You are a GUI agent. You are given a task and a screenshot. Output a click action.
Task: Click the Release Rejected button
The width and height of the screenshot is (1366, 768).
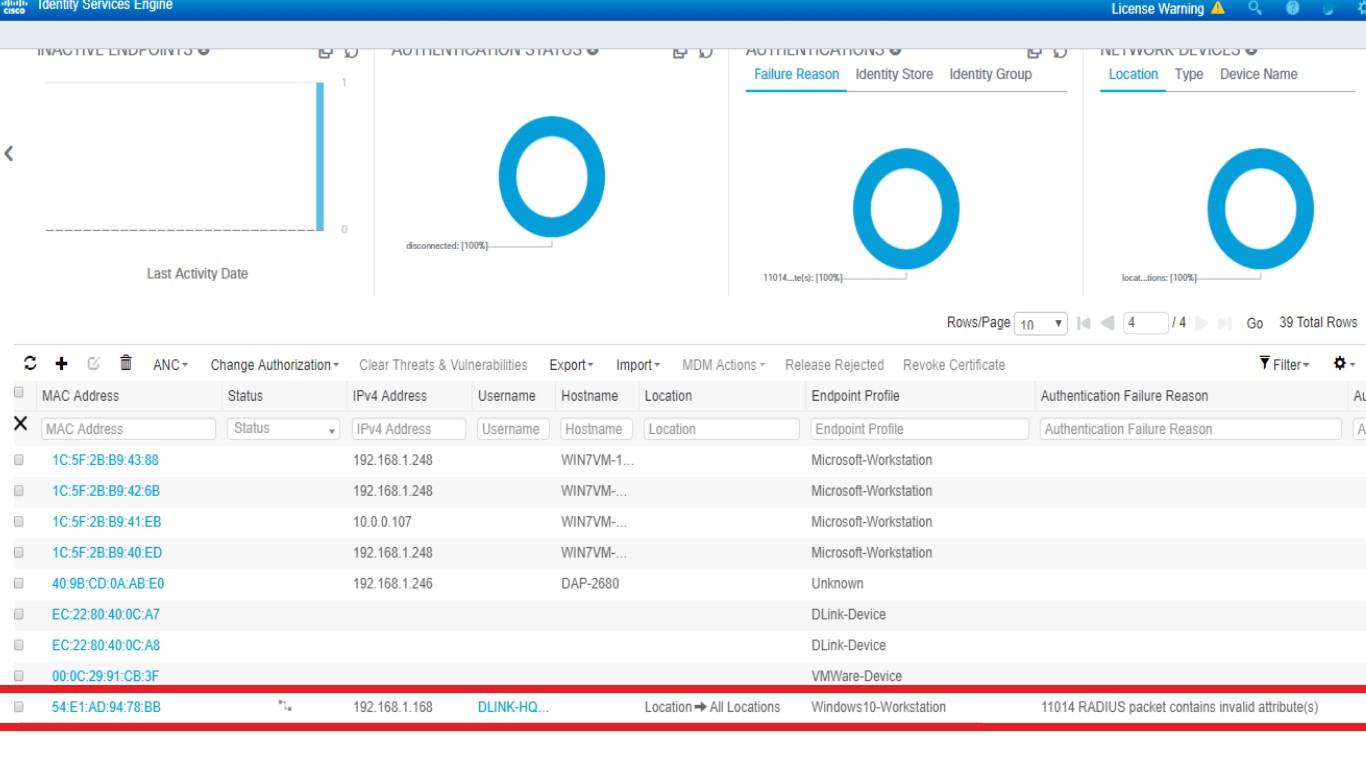[x=834, y=365]
